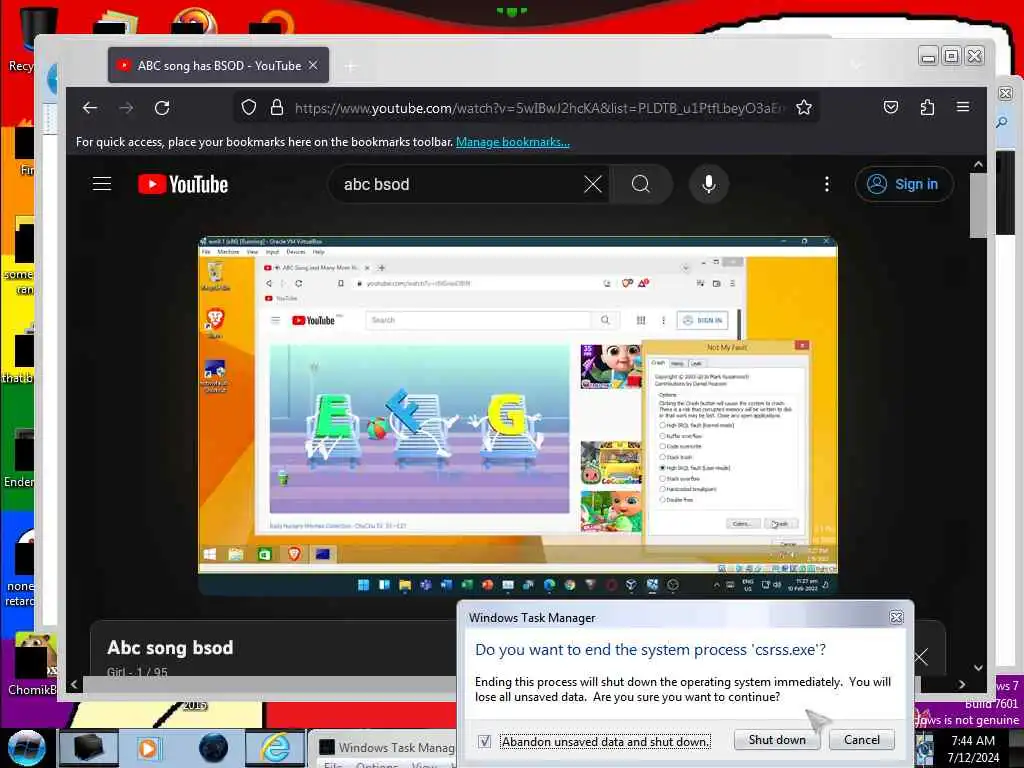Viewport: 1024px width, 768px height.
Task: Reload the YouTube page
Action: [x=162, y=108]
